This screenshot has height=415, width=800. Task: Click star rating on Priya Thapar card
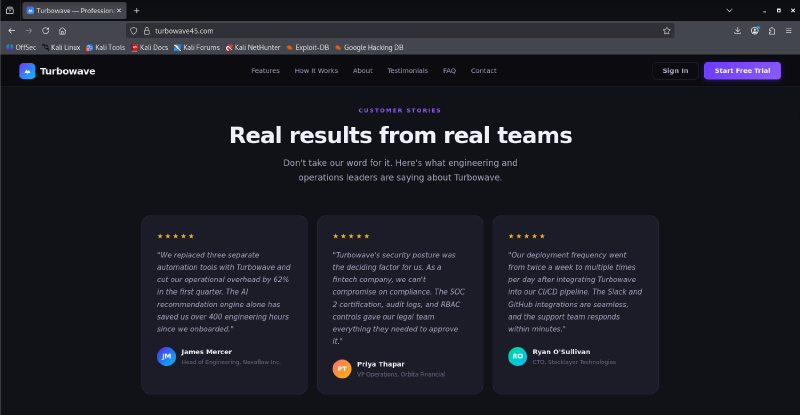[351, 236]
